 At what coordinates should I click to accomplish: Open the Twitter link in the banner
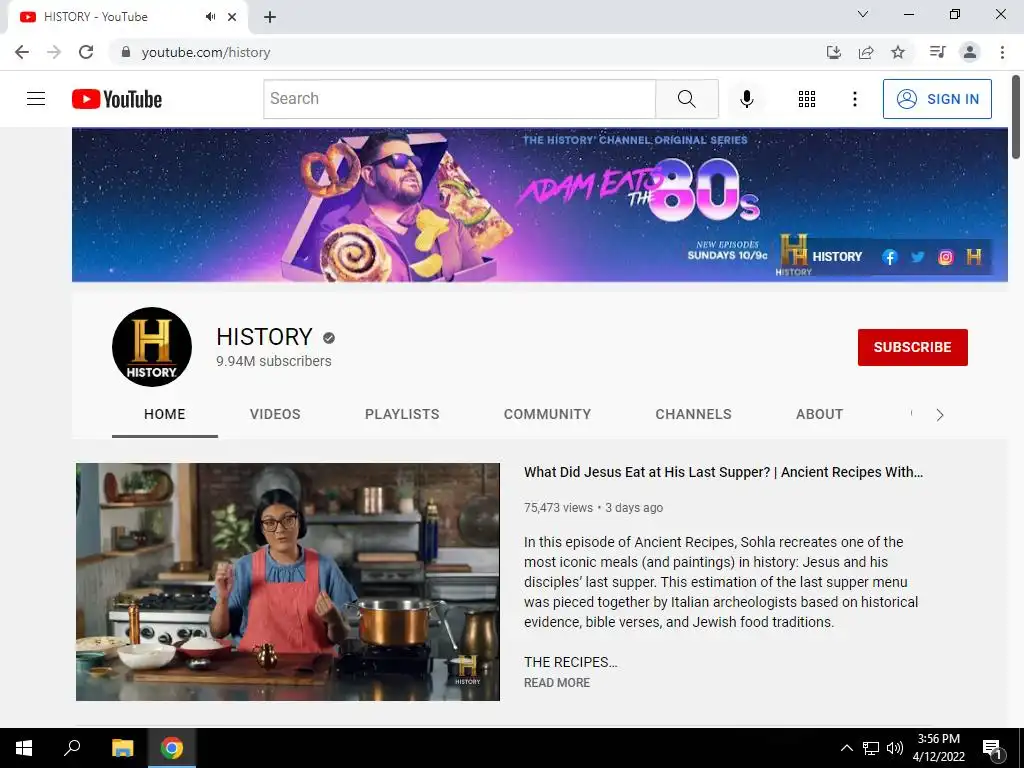918,257
